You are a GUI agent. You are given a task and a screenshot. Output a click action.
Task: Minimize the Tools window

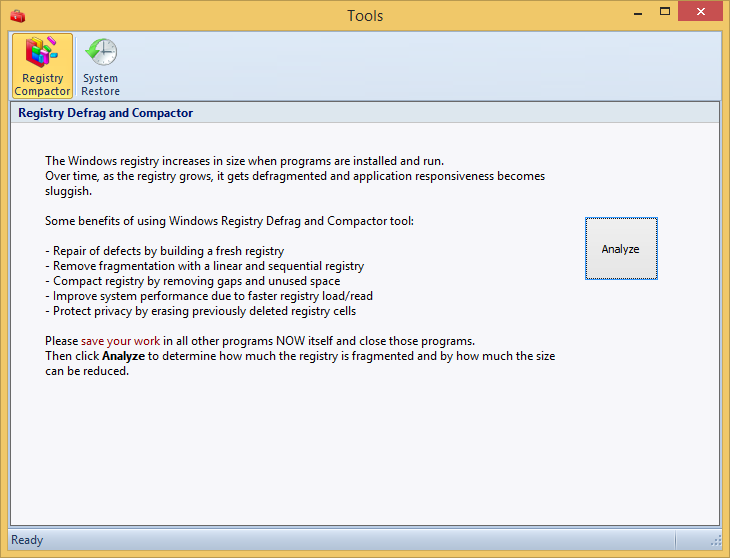(638, 13)
